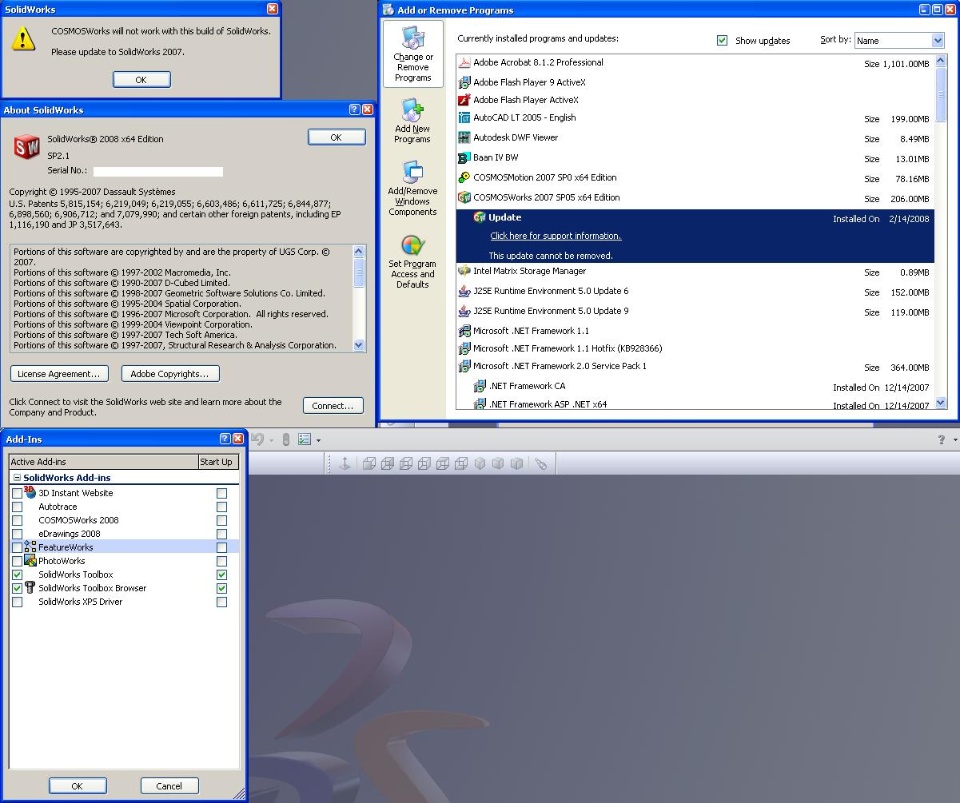The image size is (960, 803).
Task: Click the Rebuild traffic light icon
Action: coord(285,439)
